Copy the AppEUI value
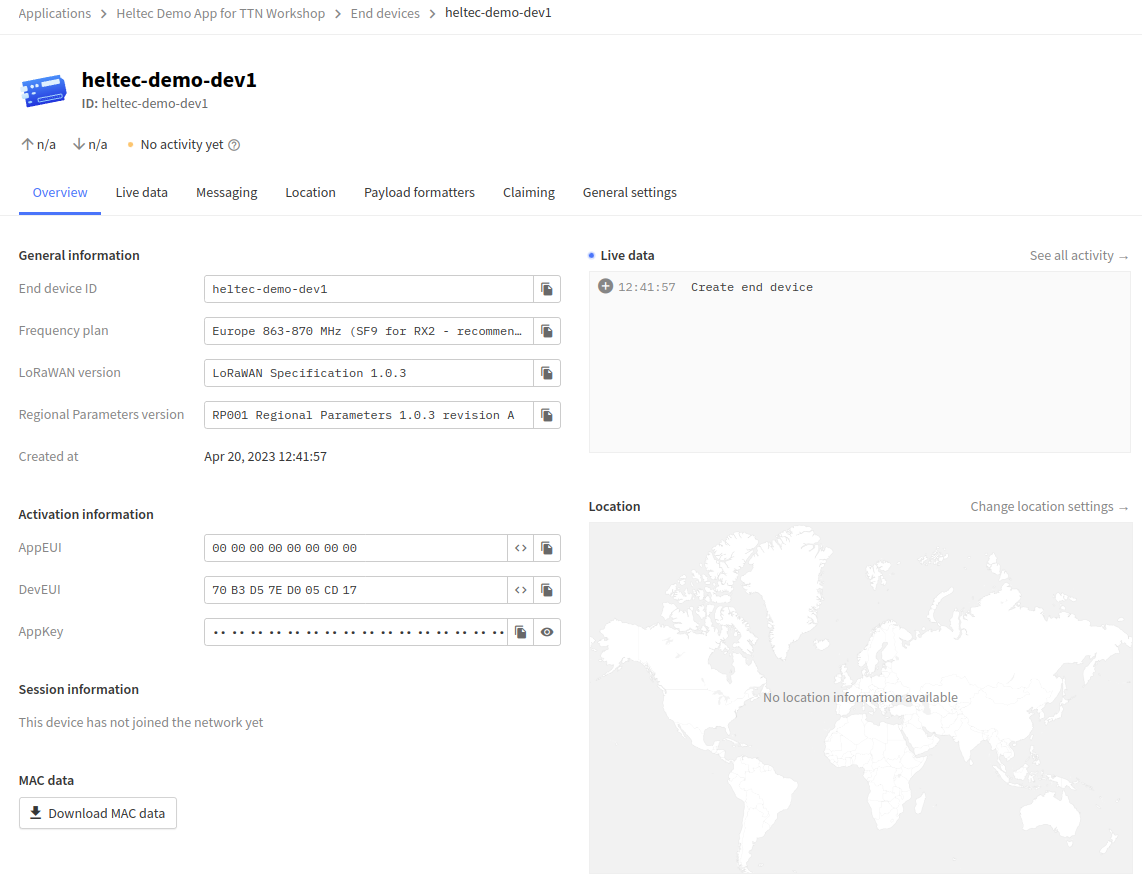Screen dimensions: 1142x883 [547, 548]
